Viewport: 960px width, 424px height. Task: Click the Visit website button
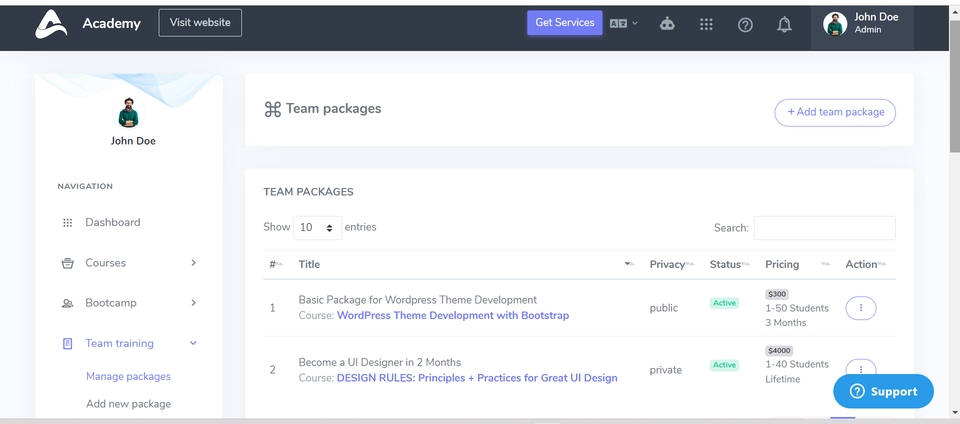200,23
